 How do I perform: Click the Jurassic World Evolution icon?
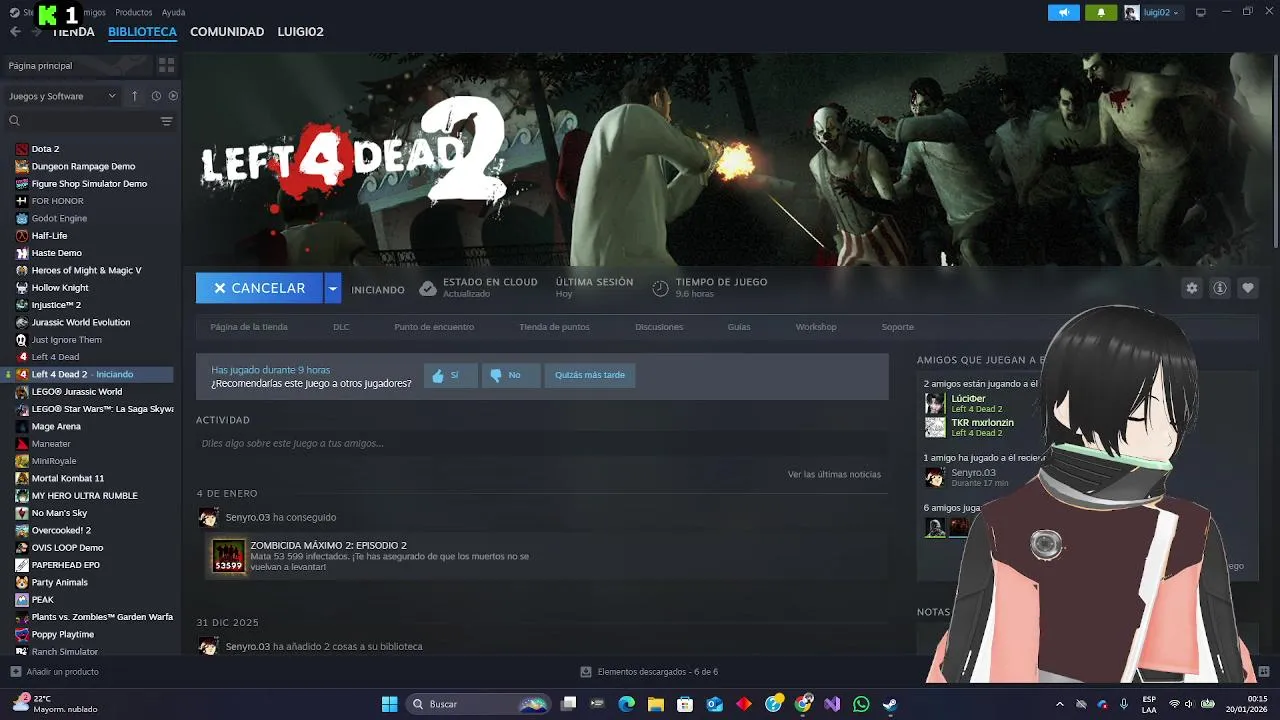point(22,322)
